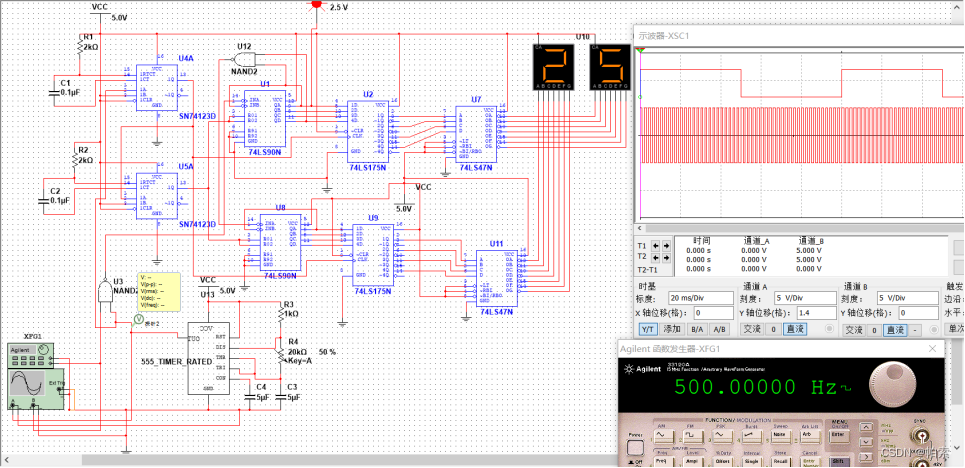Set channel B to 交流 (AC) coupling
The width and height of the screenshot is (965, 468).
click(854, 330)
